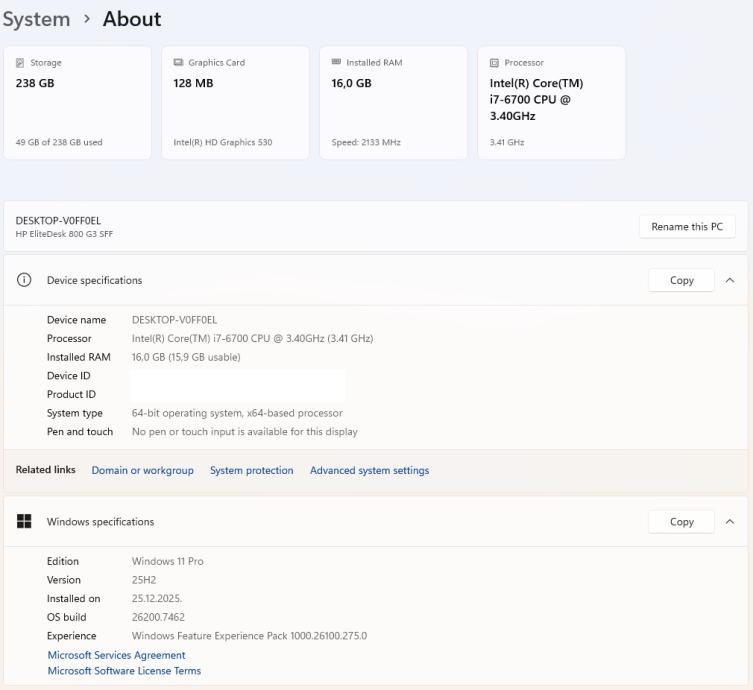Open the Microsoft Services Agreement link
This screenshot has width=753, height=690.
[116, 655]
